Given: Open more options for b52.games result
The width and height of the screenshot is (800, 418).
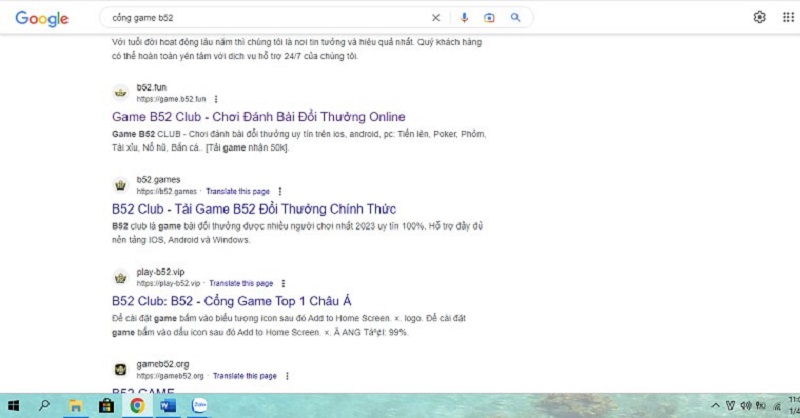Looking at the screenshot, I should 280,191.
